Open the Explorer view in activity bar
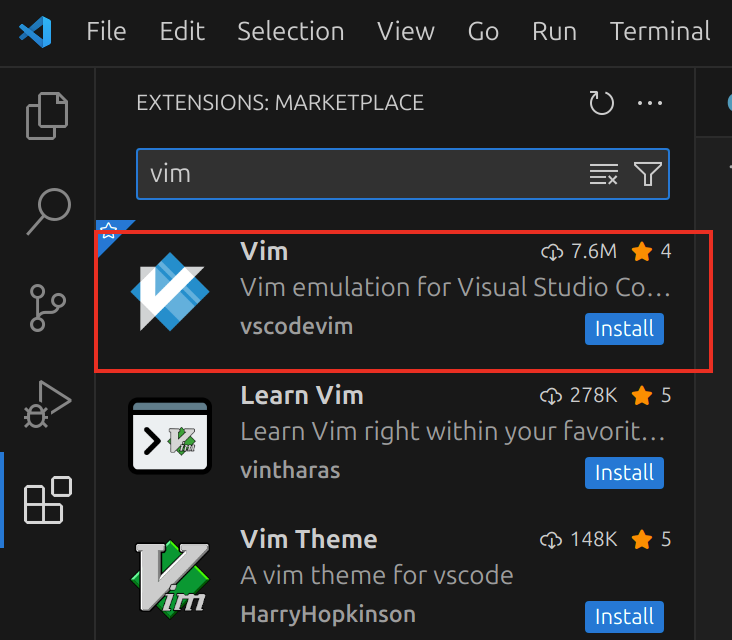 coord(47,116)
